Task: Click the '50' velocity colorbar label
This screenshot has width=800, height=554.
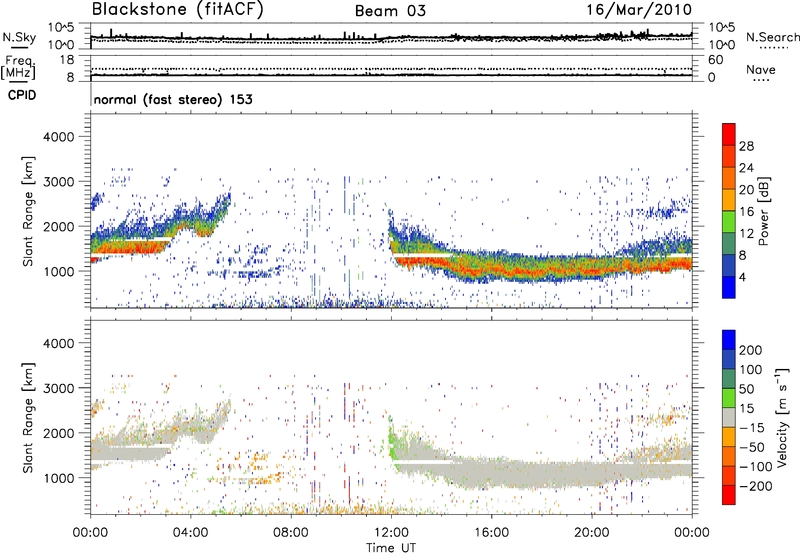Action: pos(746,389)
